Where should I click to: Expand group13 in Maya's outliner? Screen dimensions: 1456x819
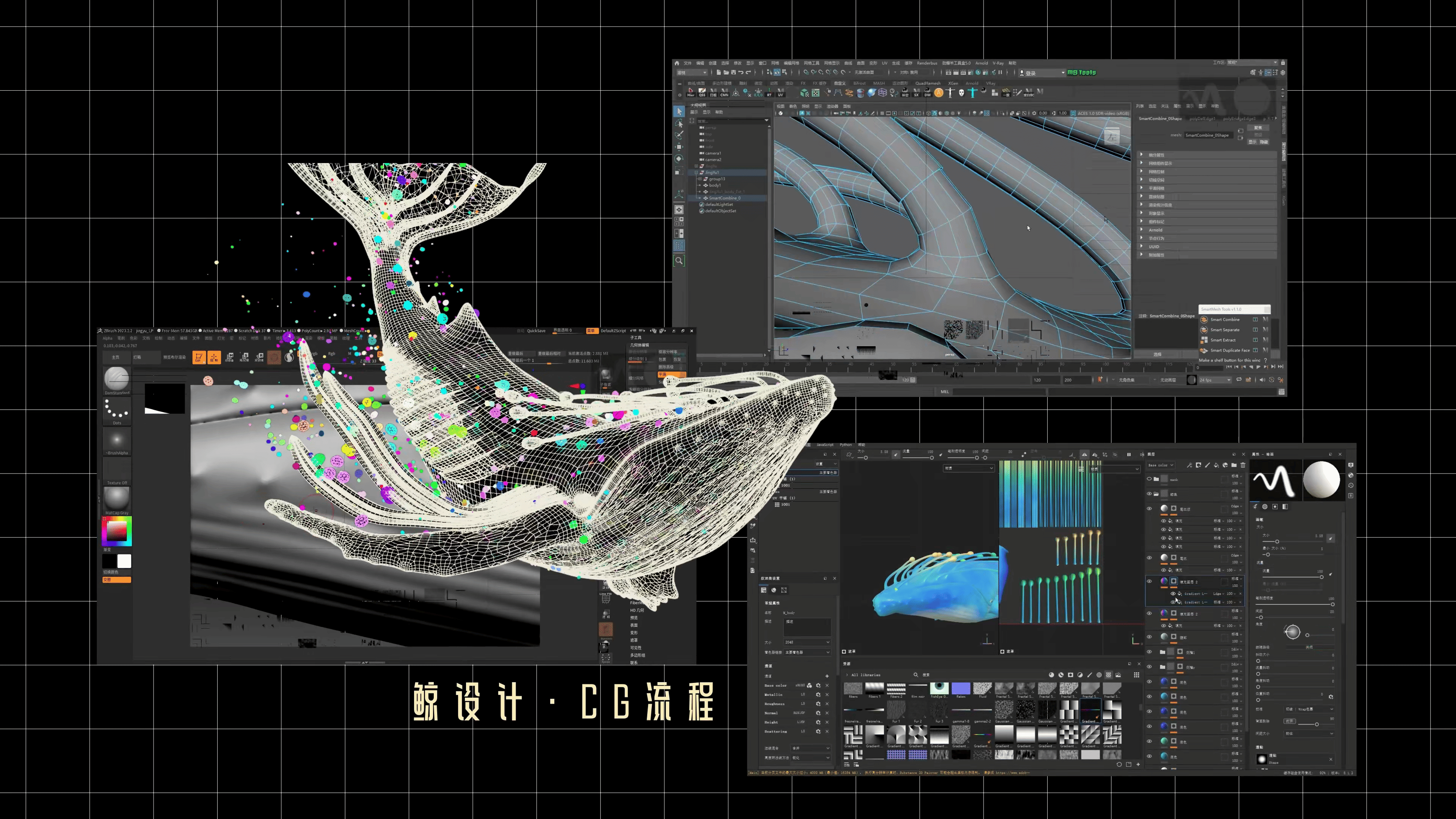[700, 179]
